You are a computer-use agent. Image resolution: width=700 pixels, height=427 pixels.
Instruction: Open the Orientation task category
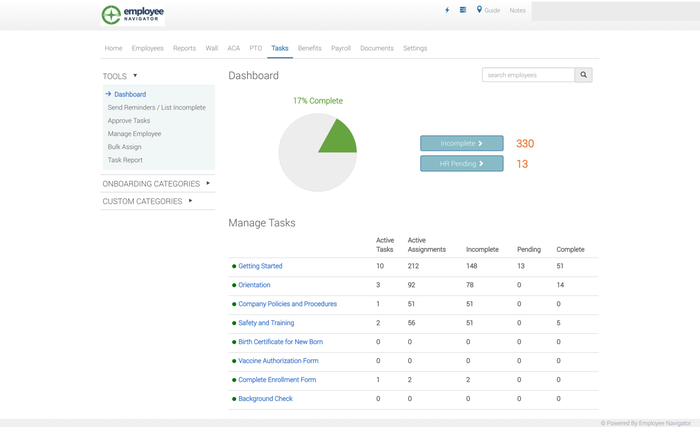254,285
